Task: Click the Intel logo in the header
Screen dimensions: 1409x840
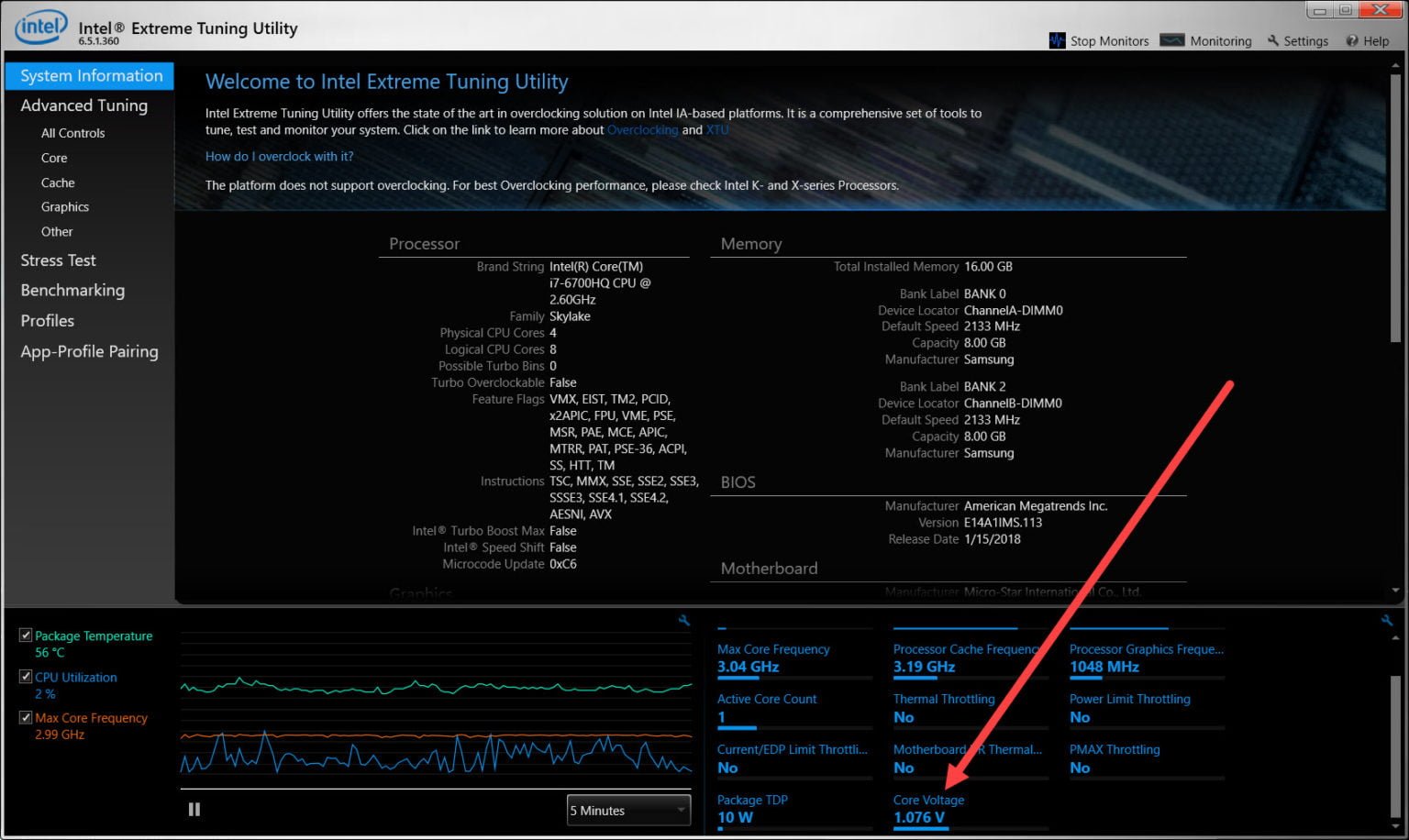Action: pyautogui.click(x=38, y=26)
